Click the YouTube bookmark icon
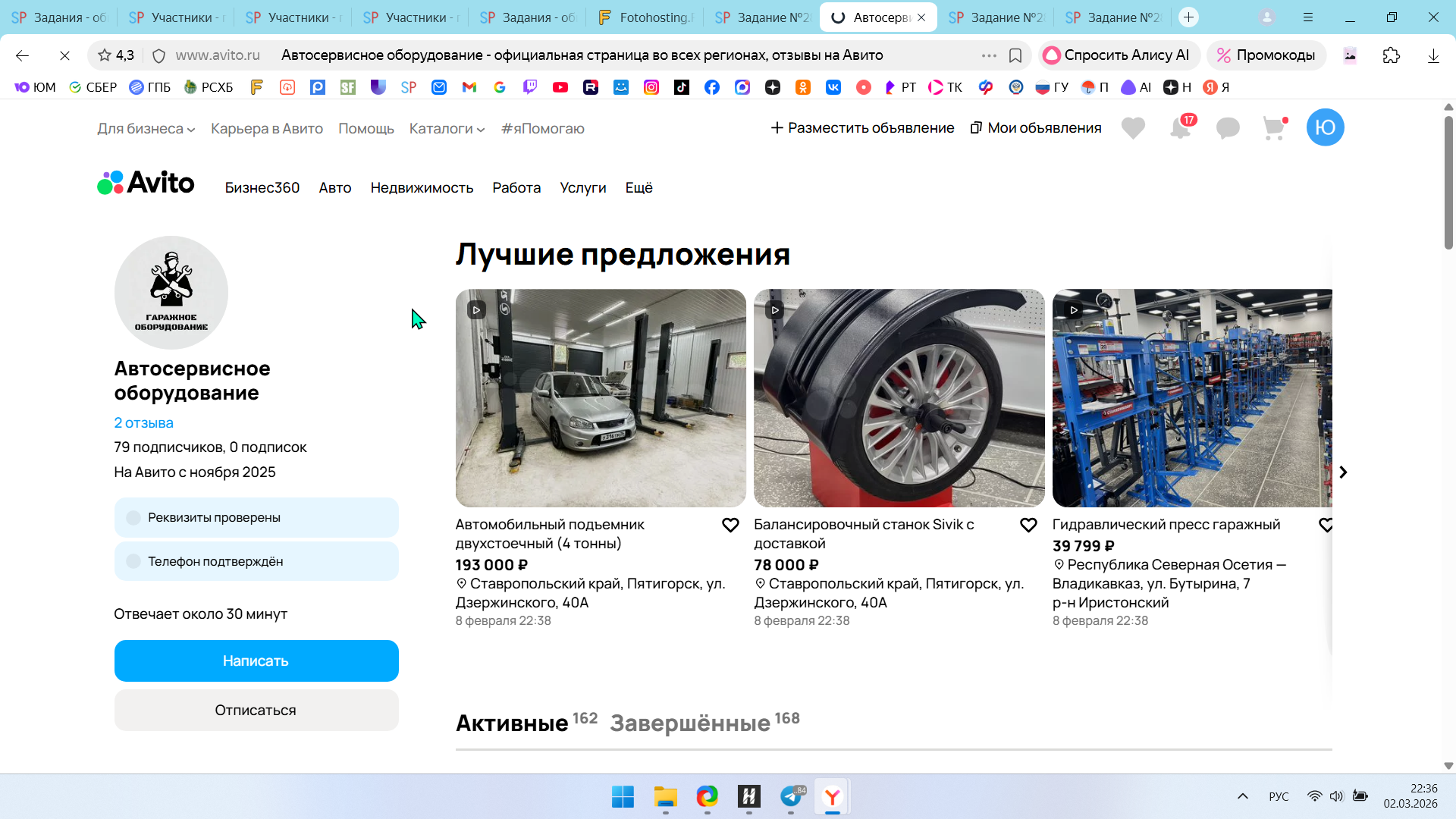This screenshot has height=819, width=1456. (560, 87)
